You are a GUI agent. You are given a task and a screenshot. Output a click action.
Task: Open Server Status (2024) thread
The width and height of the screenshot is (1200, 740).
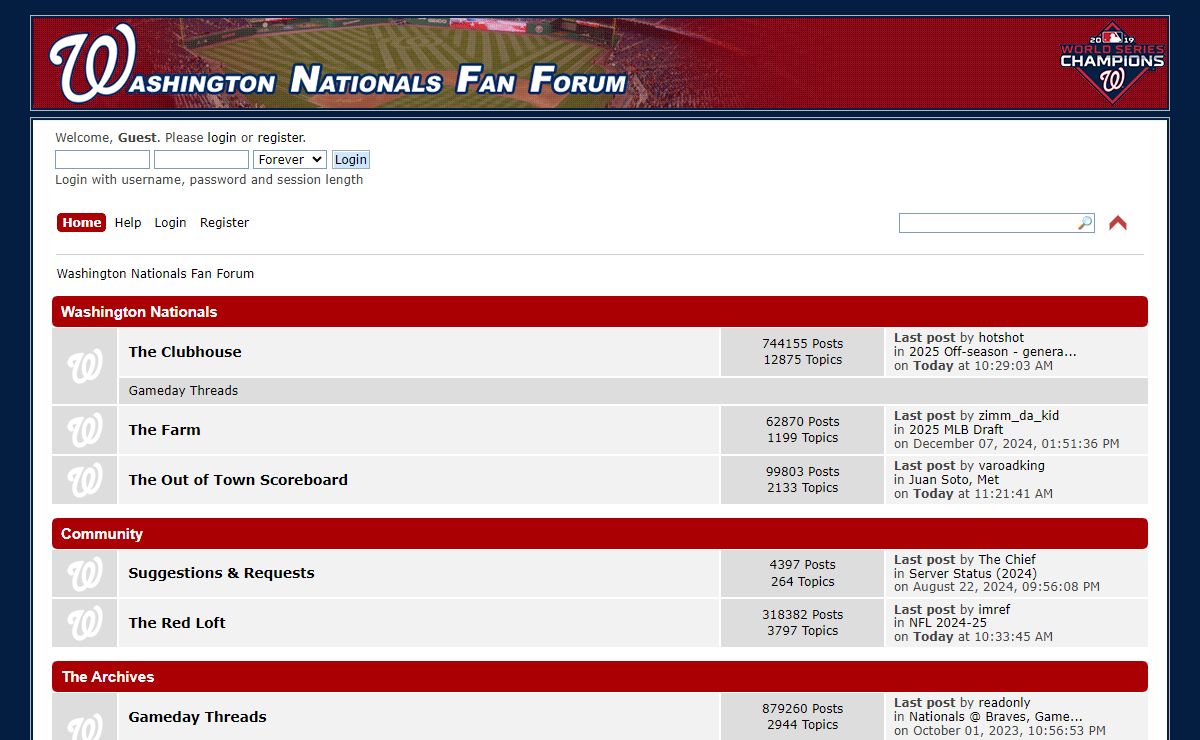coord(973,574)
